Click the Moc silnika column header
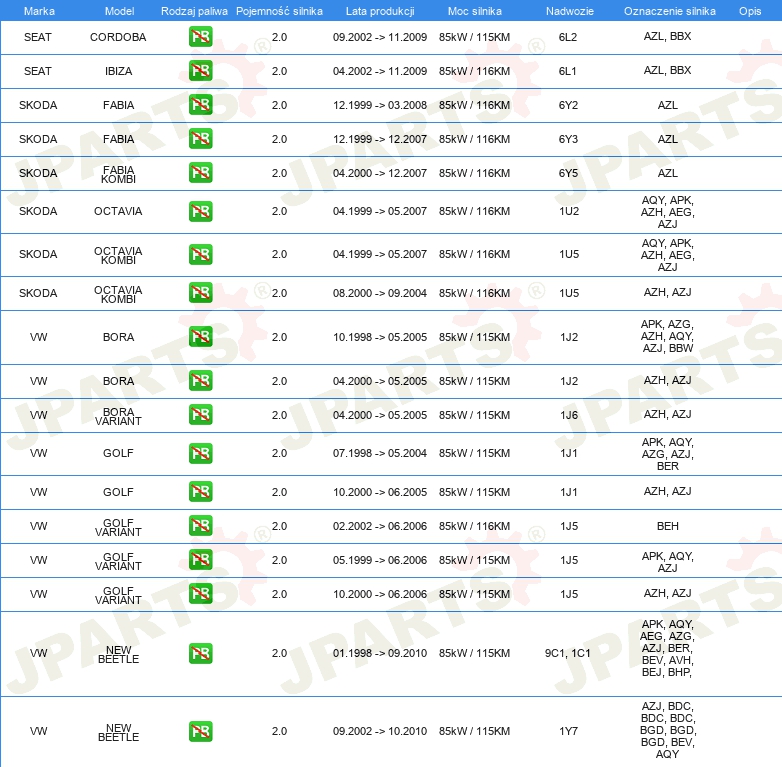Viewport: 782px width, 767px height. point(474,11)
